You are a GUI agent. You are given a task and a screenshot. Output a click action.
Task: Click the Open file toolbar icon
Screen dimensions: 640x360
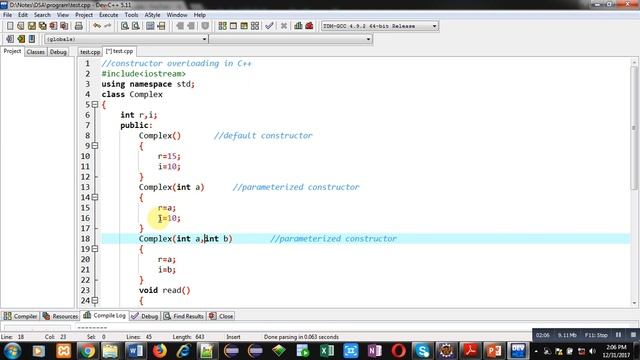click(x=20, y=26)
